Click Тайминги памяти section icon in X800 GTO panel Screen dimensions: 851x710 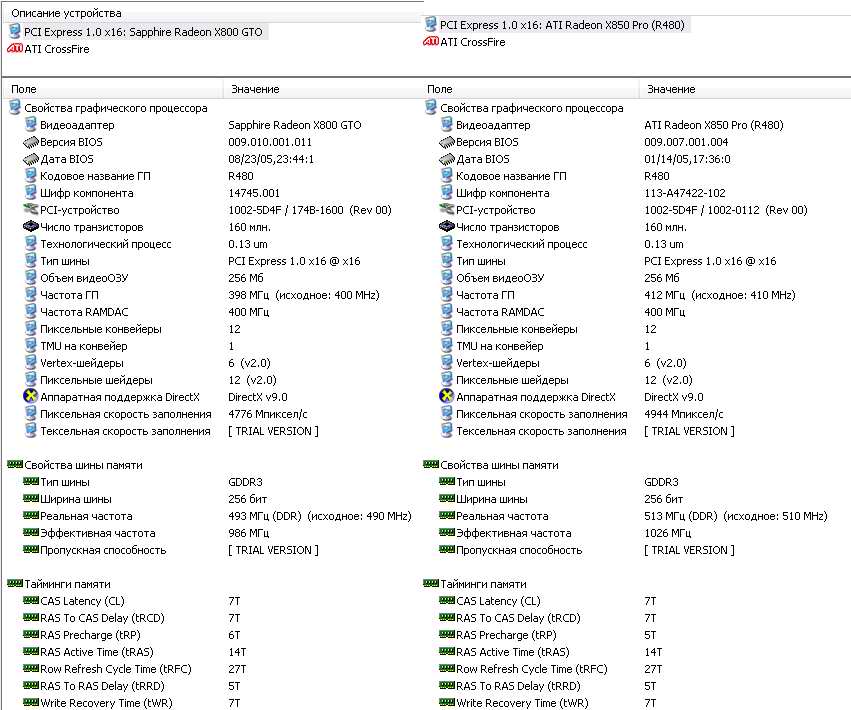pyautogui.click(x=15, y=584)
